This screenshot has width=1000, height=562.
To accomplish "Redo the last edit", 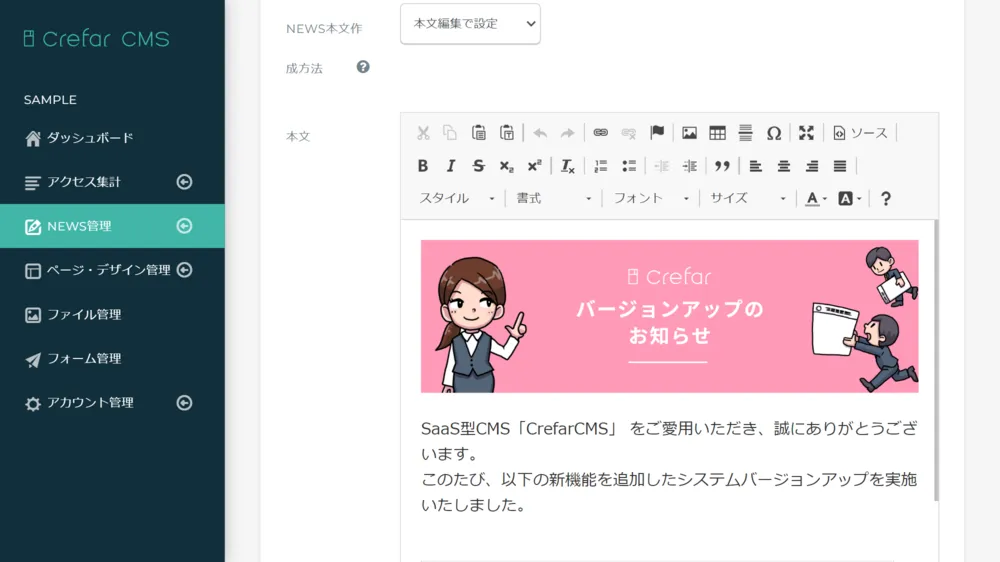I will click(x=568, y=133).
